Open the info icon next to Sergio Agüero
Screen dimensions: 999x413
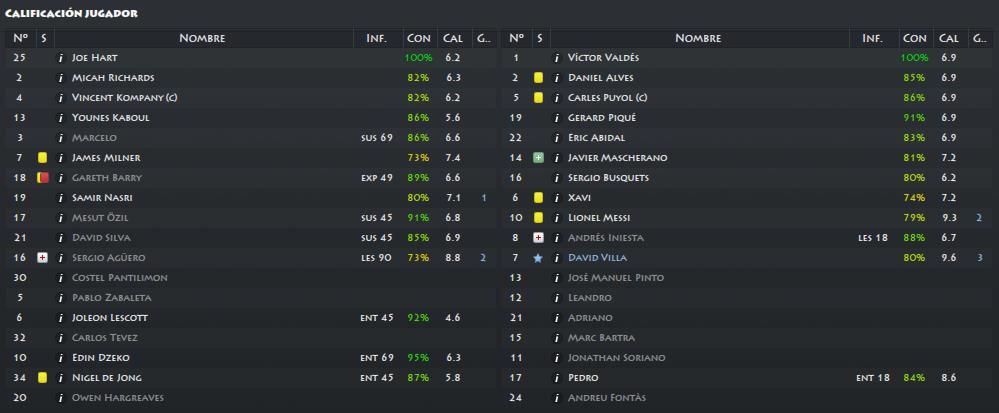[61, 258]
